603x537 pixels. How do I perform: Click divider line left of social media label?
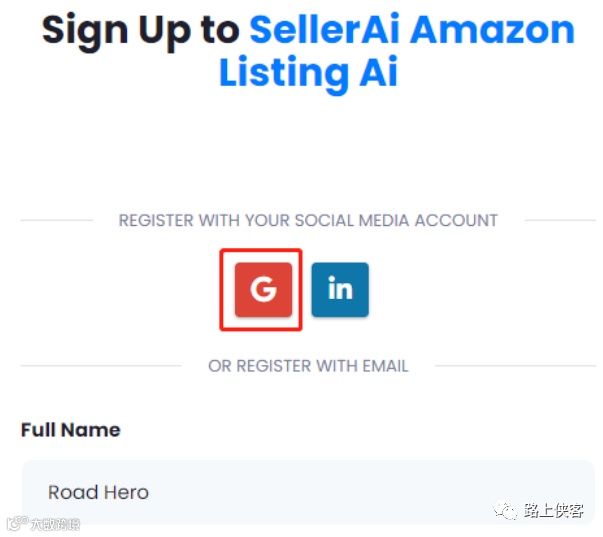[56, 220]
